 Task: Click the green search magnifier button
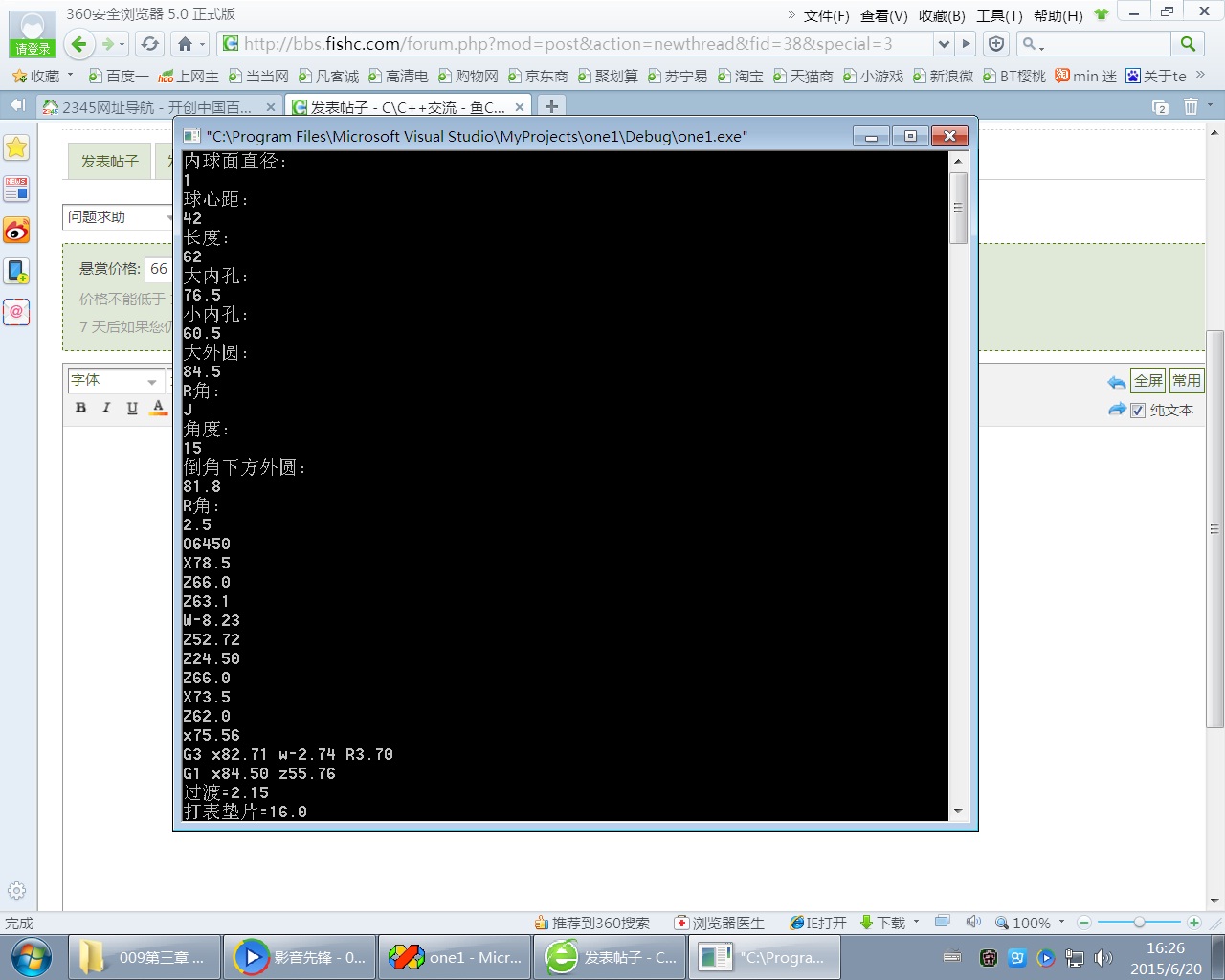pyautogui.click(x=1188, y=44)
